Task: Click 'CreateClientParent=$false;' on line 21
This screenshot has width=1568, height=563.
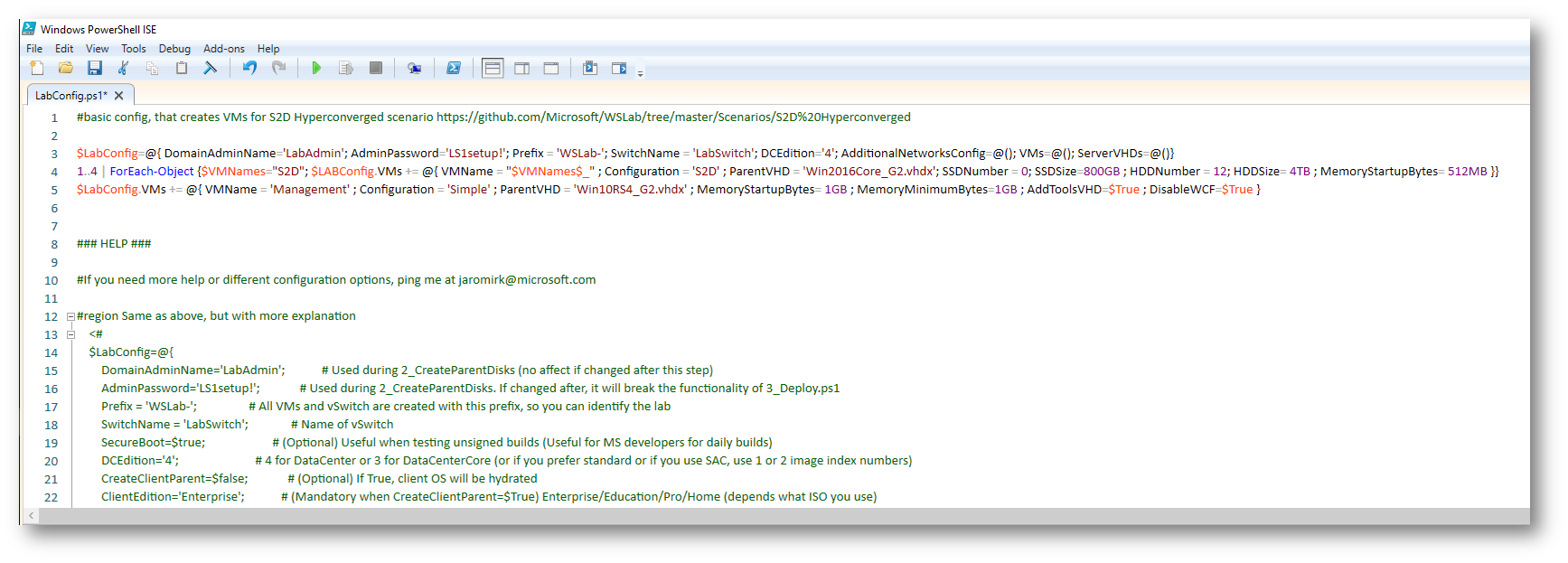Action: pyautogui.click(x=174, y=479)
